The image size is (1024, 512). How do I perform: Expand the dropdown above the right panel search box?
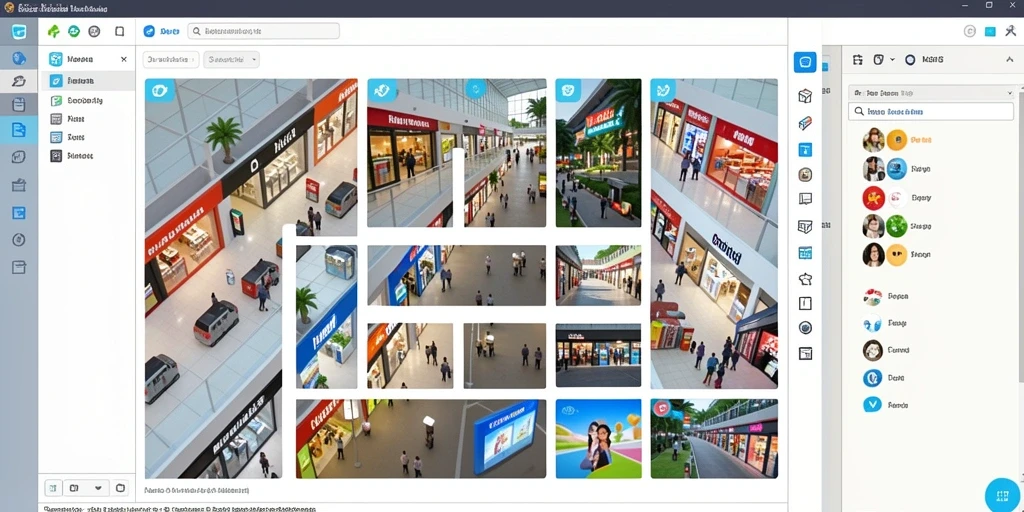point(931,93)
